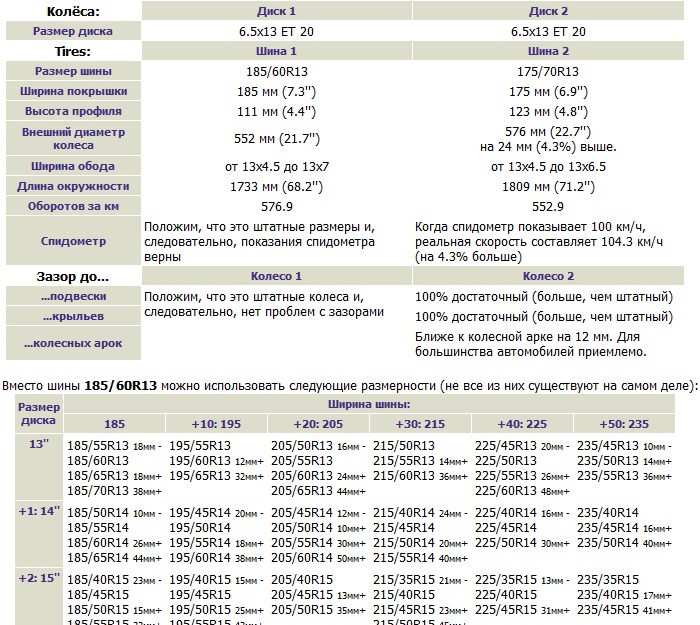Screen dimensions: 700x625
Task: Choose the 225/60R13 tire size
Action: click(505, 490)
